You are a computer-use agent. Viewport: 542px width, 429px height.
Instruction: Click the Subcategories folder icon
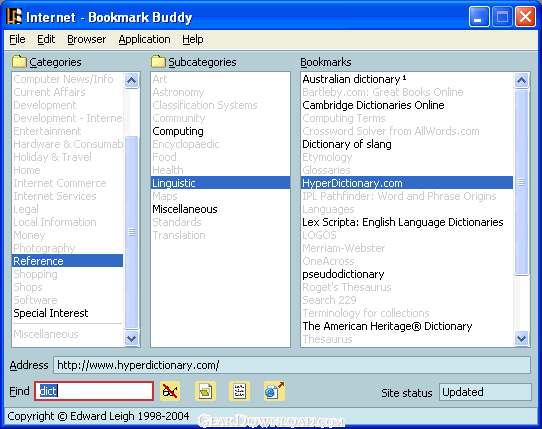(158, 62)
